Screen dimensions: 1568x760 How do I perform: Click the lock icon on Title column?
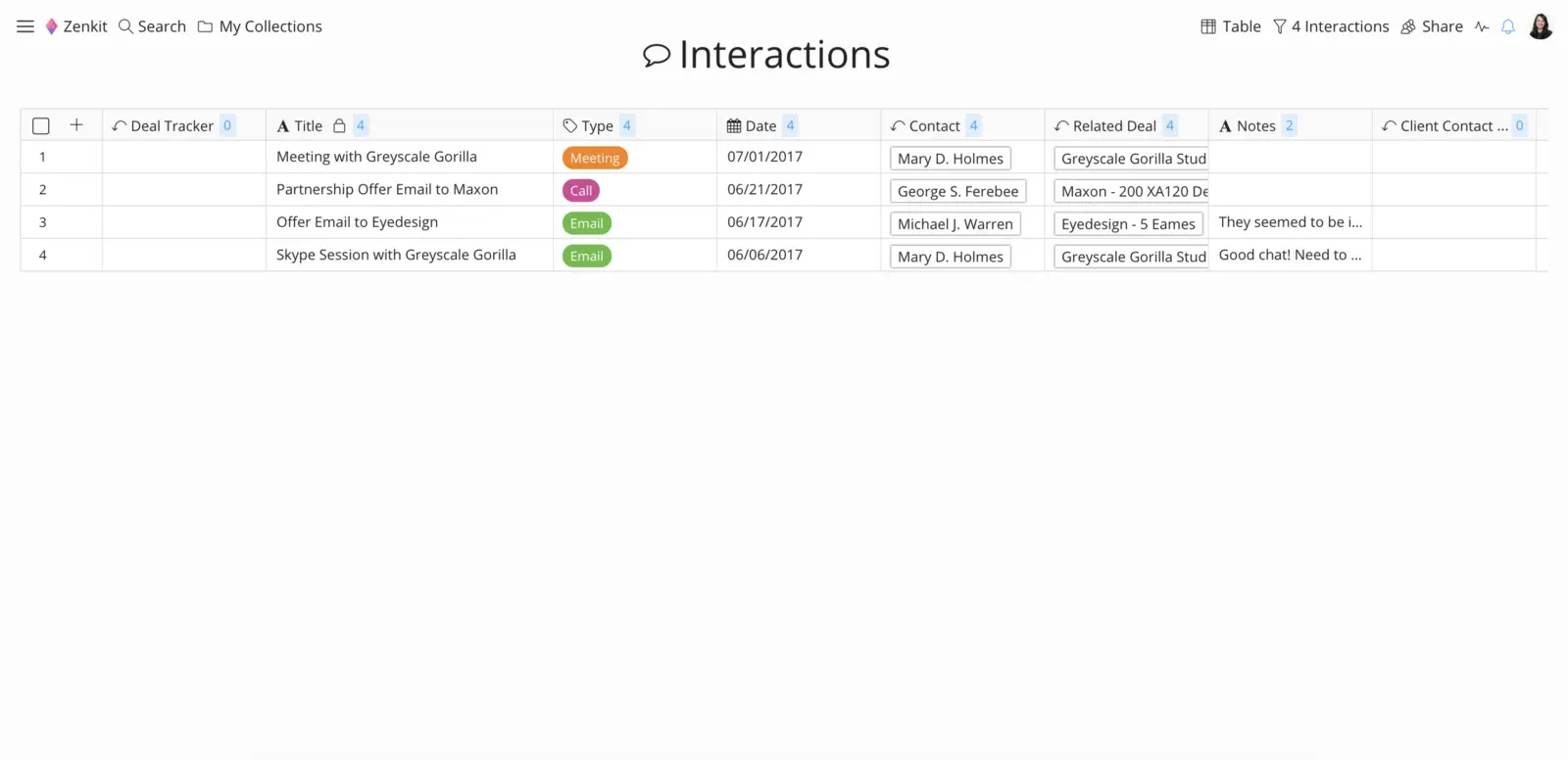(x=339, y=125)
